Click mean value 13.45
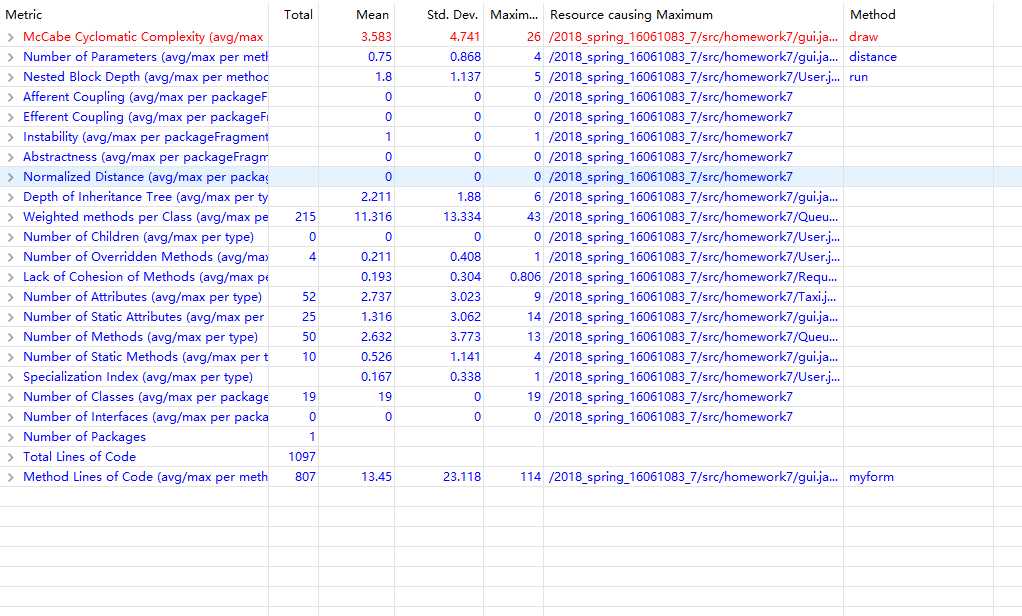The width and height of the screenshot is (1022, 616). [x=376, y=477]
